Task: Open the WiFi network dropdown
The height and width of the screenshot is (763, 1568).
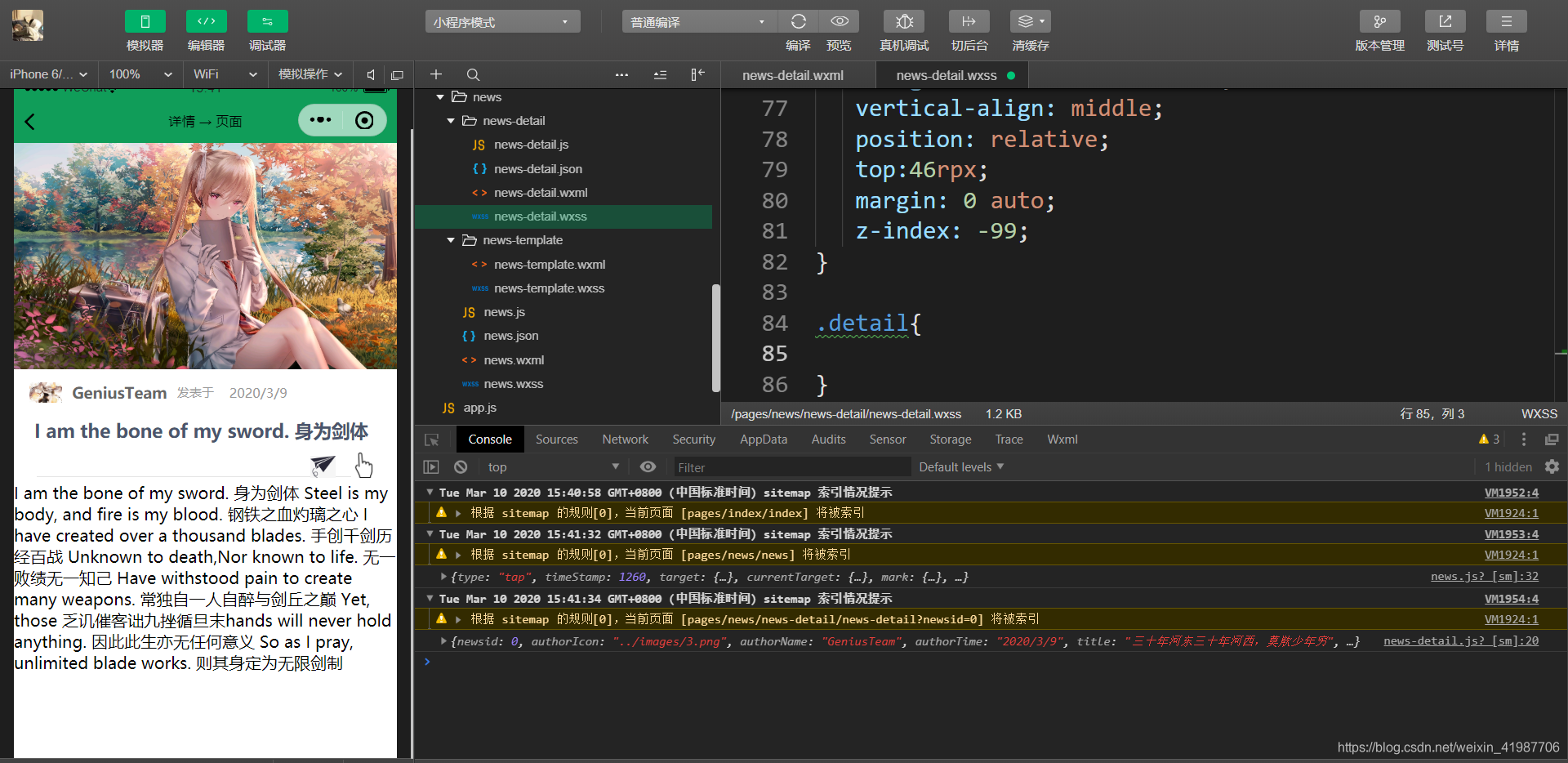Action: [x=225, y=74]
